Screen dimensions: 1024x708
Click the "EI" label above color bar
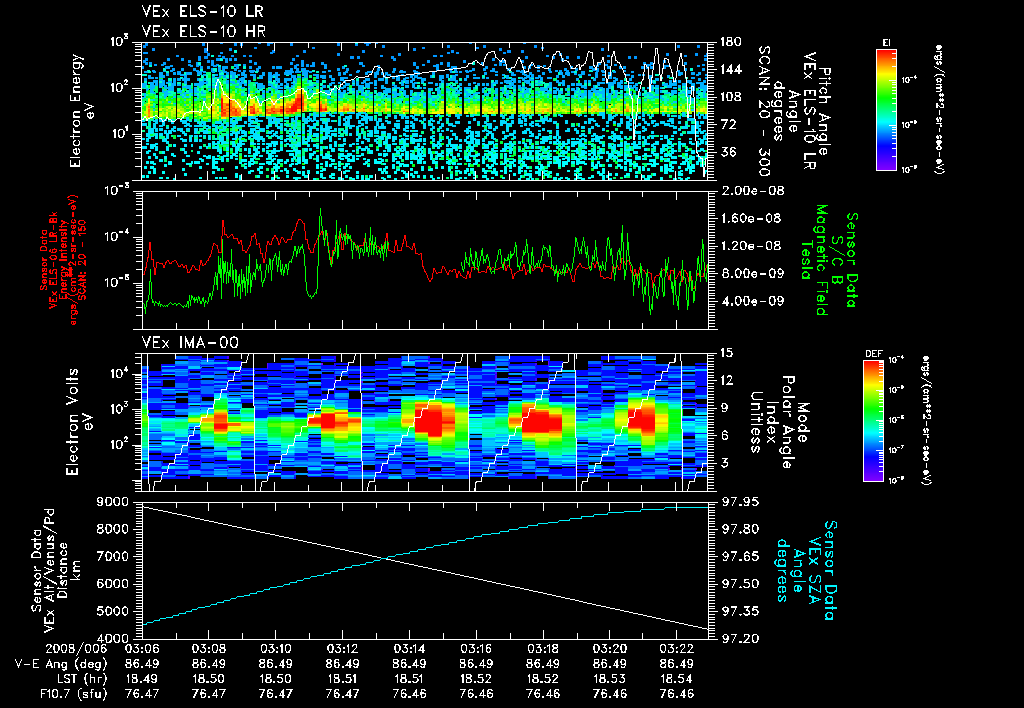tap(886, 42)
